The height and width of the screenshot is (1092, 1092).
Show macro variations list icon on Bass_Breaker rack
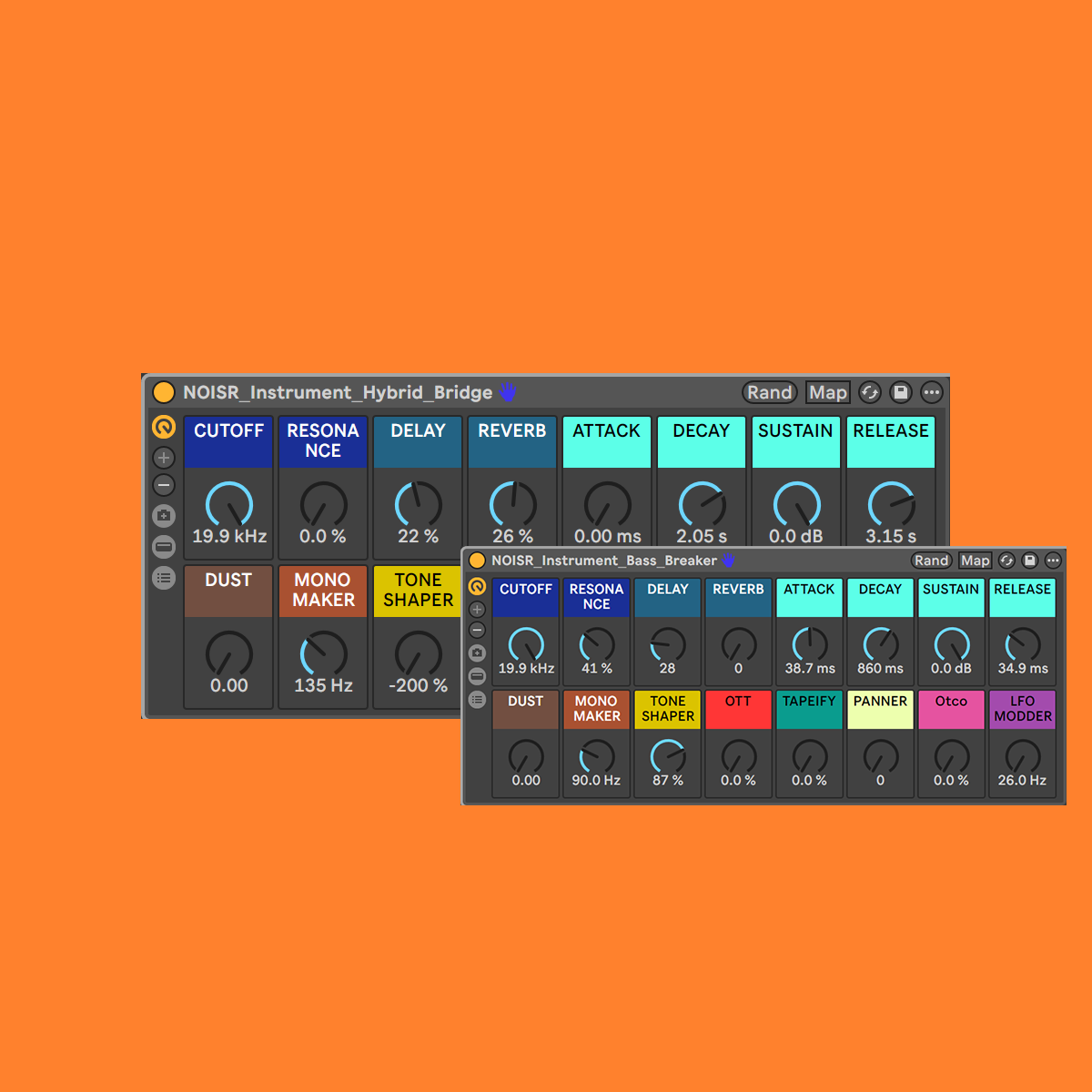[x=477, y=700]
